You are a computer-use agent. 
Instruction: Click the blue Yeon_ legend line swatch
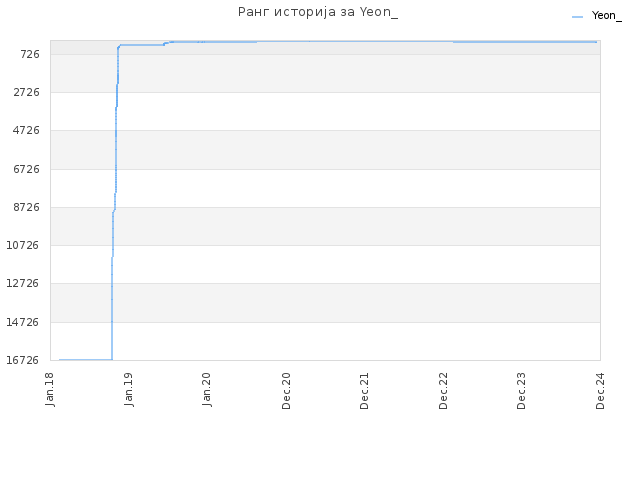coord(577,17)
